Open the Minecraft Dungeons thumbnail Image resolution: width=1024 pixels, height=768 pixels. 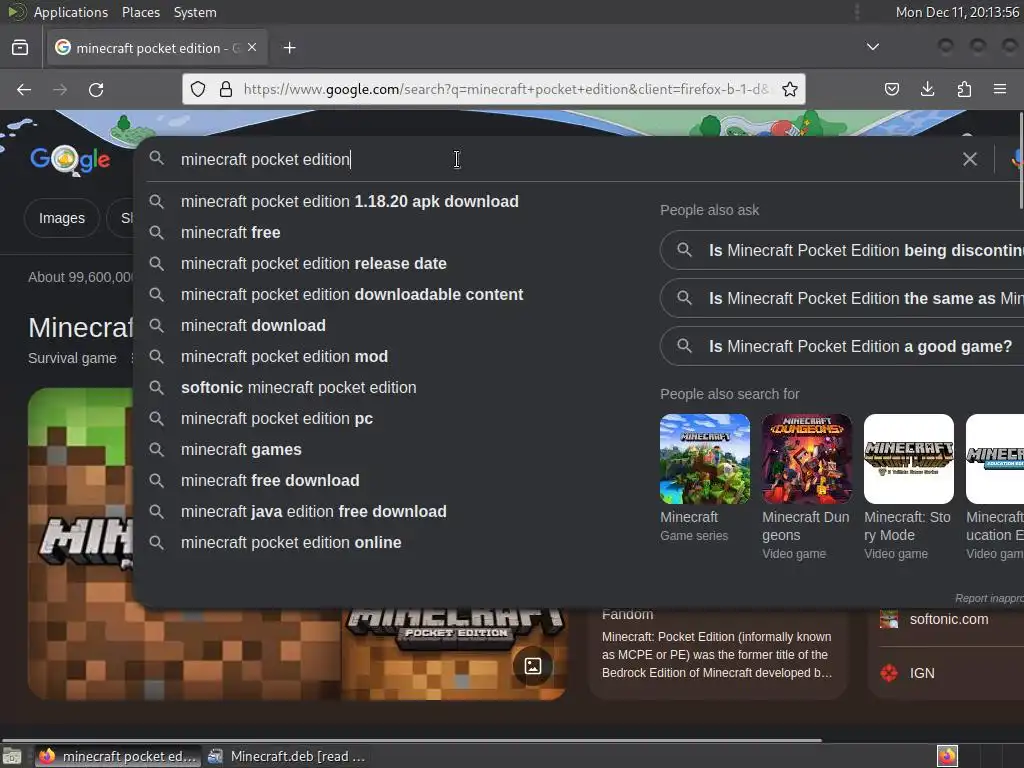[807, 458]
